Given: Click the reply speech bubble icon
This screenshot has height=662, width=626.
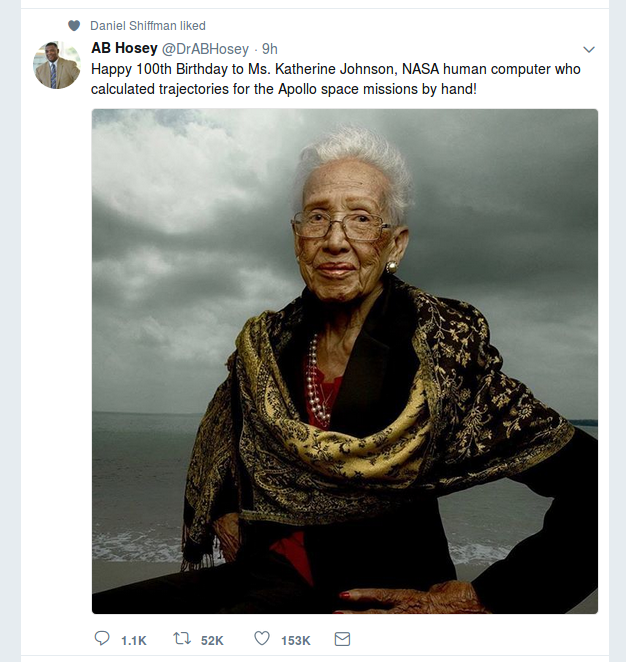Looking at the screenshot, I should [x=102, y=638].
